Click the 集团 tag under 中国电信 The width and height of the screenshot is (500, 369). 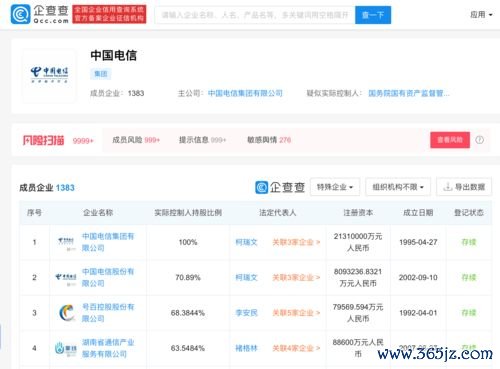101,74
